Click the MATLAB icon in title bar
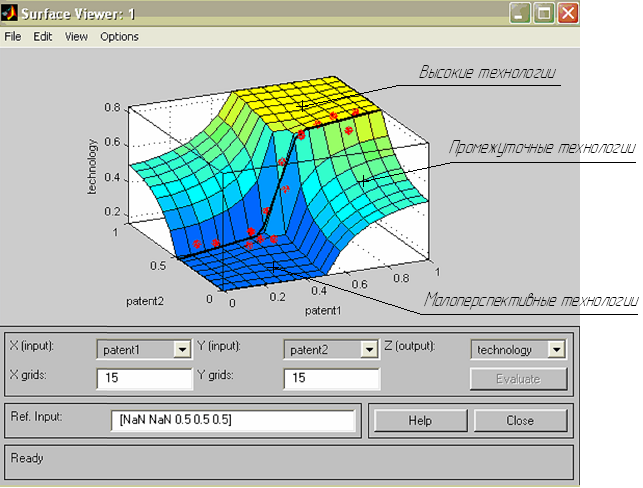Screen dimensions: 643x488 pos(9,13)
